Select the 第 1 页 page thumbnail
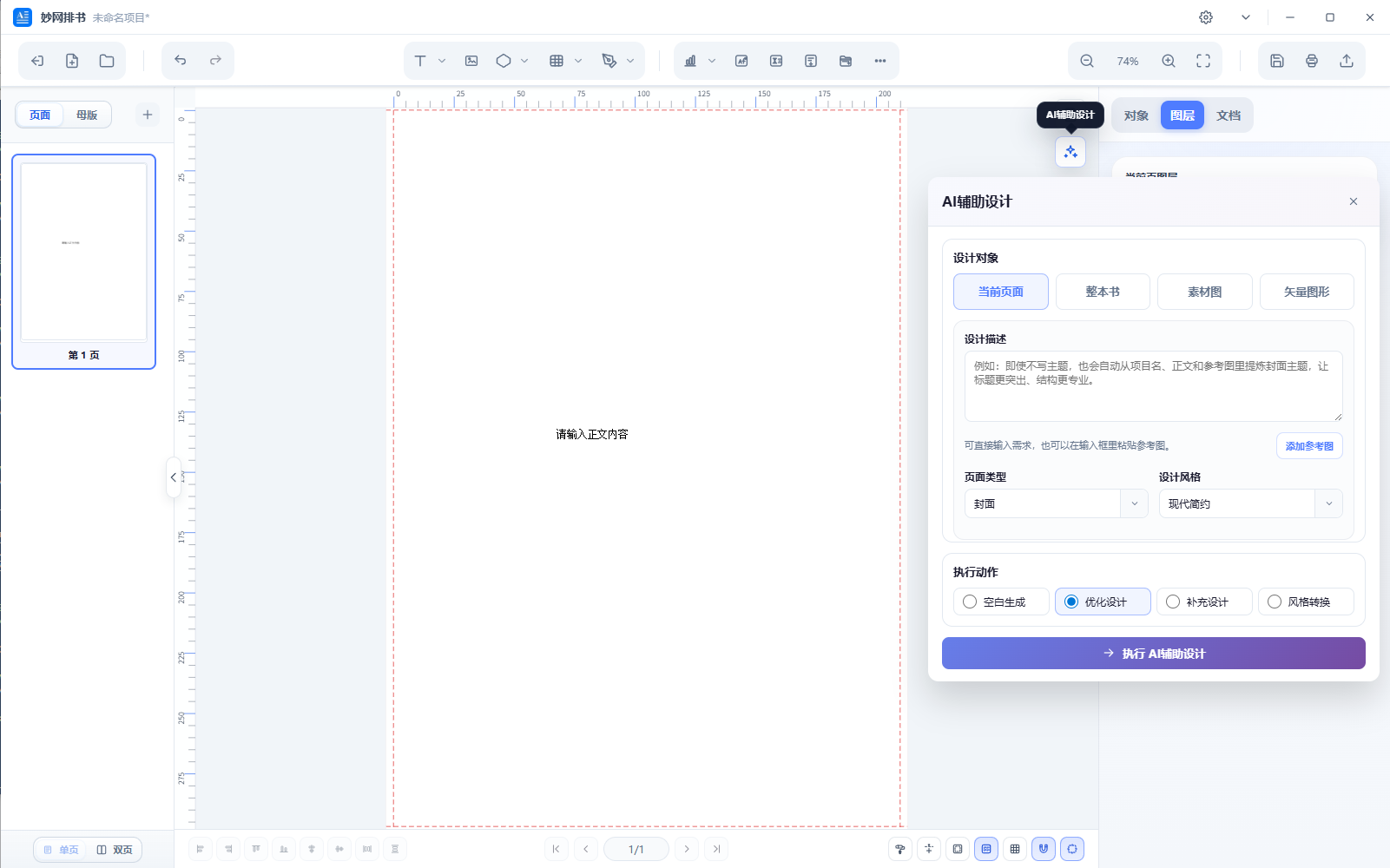 pyautogui.click(x=83, y=261)
